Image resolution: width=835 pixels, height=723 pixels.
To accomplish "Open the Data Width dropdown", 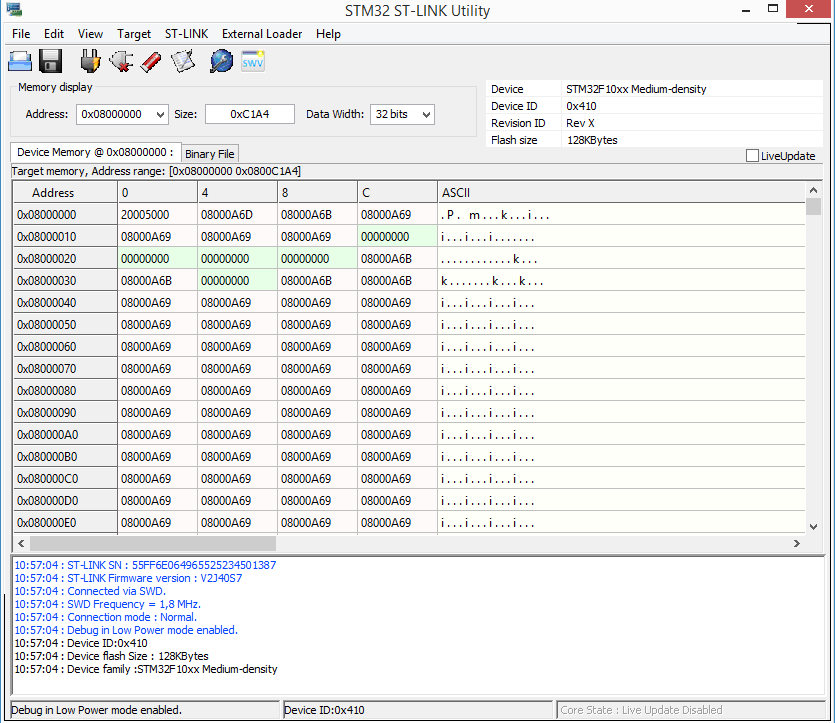I will [x=427, y=115].
